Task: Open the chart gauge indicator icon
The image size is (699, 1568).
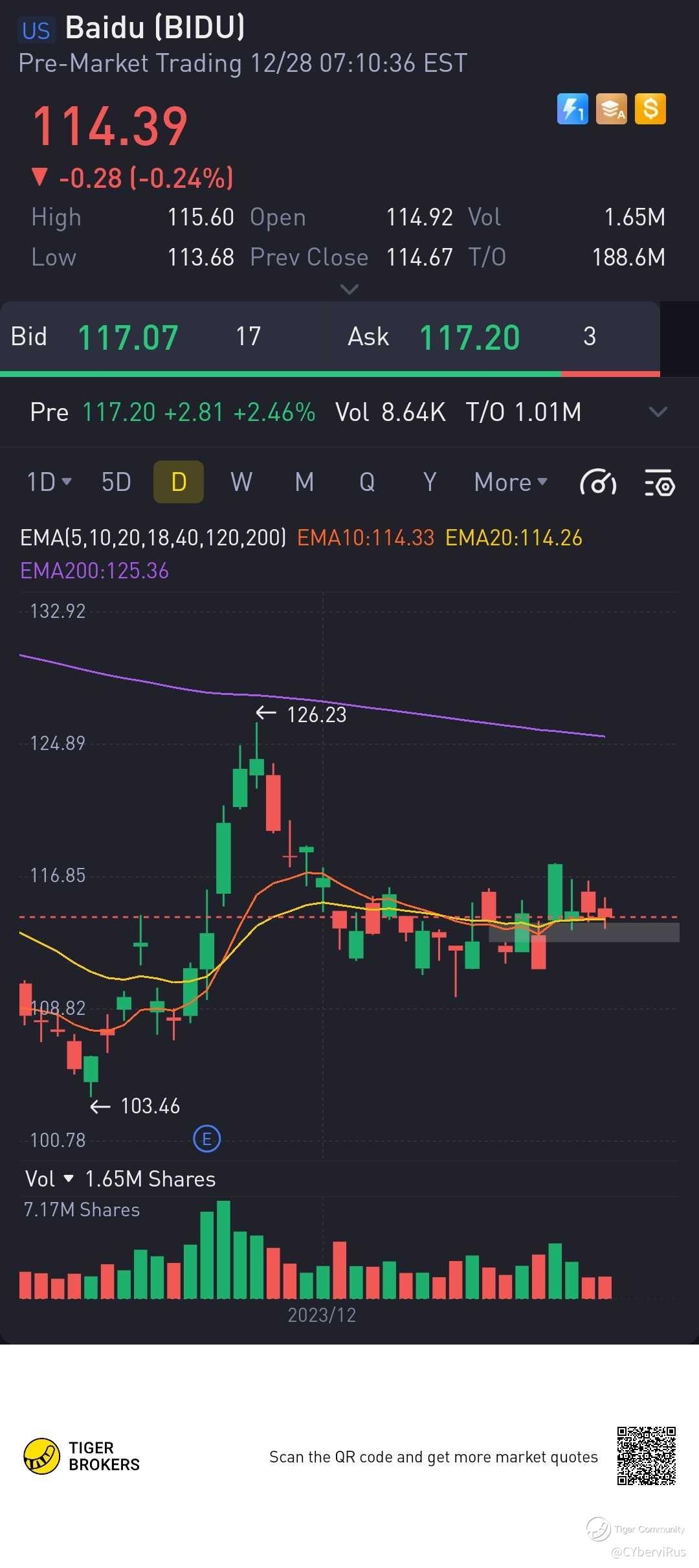Action: [x=598, y=483]
